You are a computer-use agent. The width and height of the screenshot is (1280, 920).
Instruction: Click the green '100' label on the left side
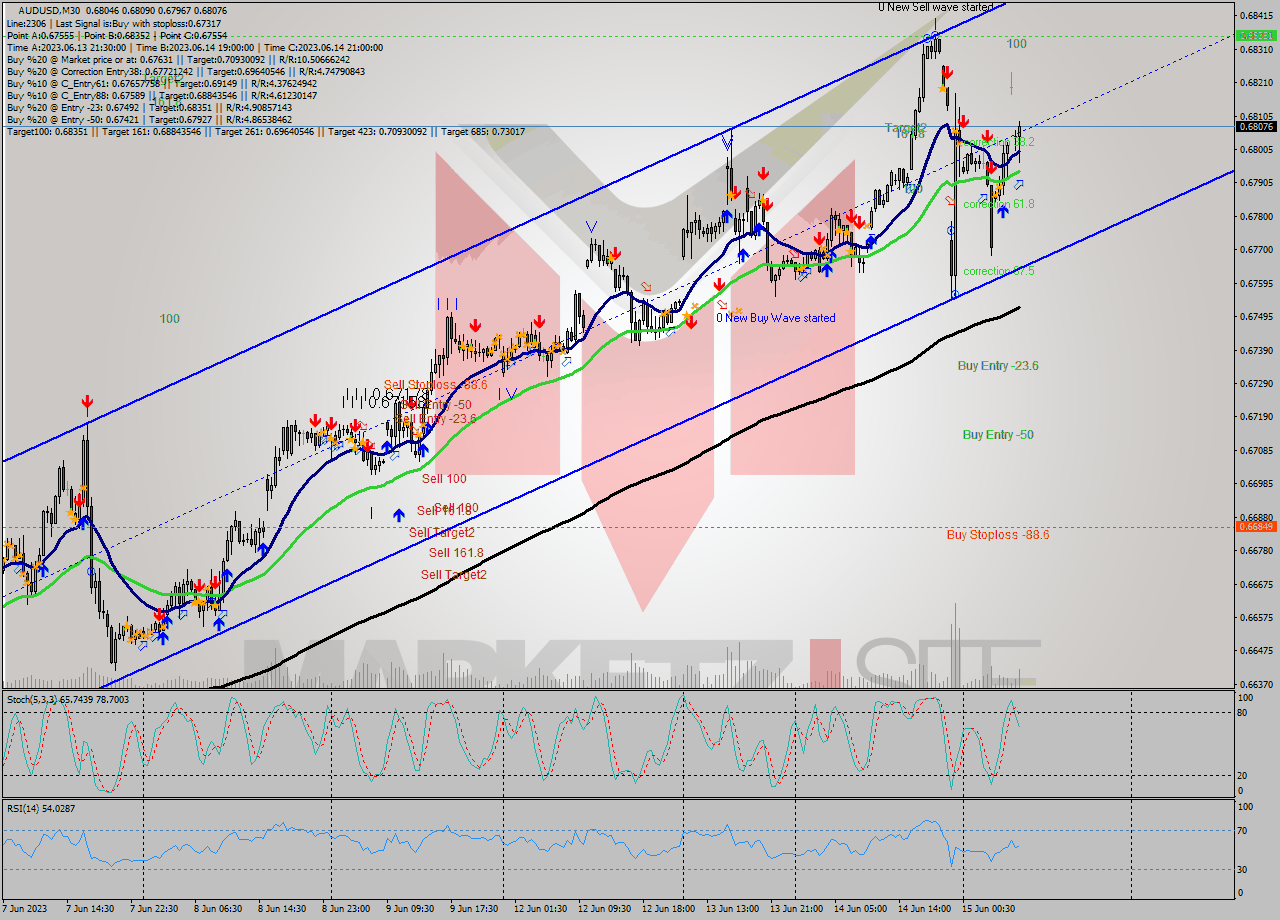[169, 319]
